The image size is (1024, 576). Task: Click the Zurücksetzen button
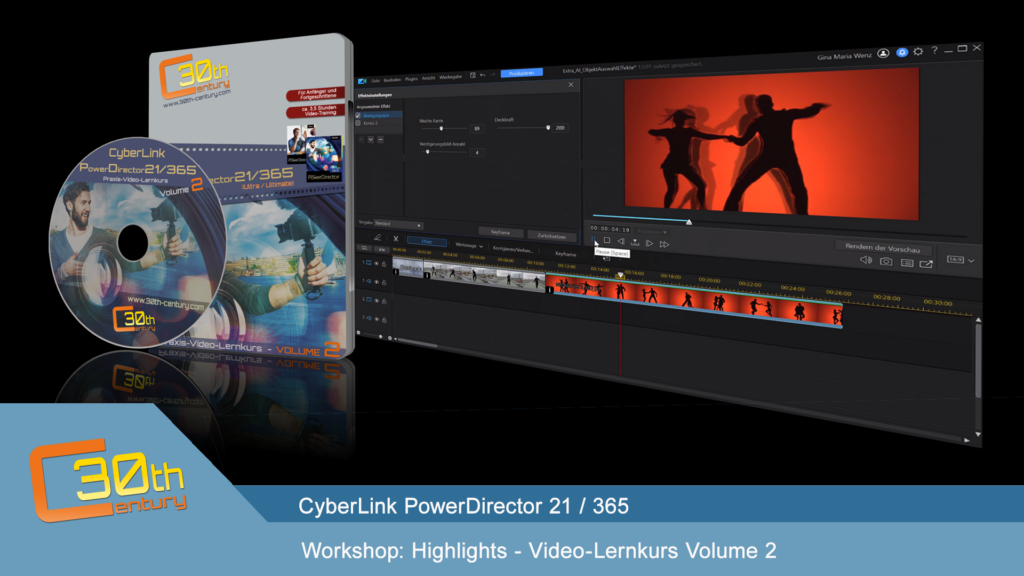click(x=552, y=236)
